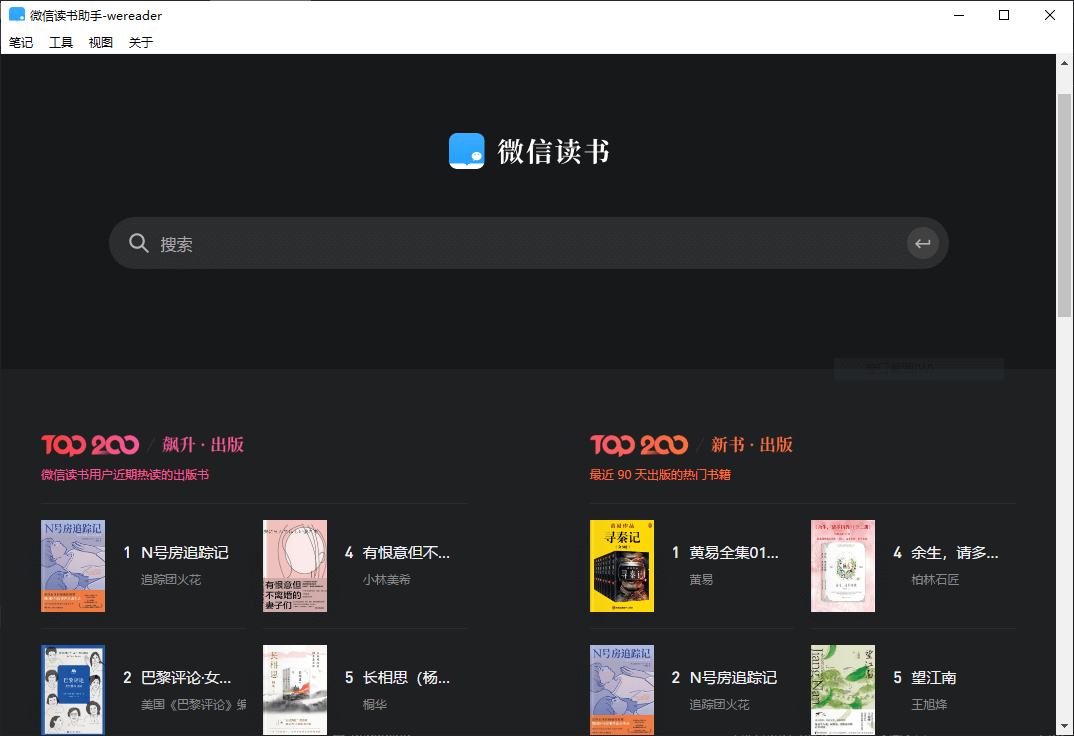1074x736 pixels.
Task: Click the 寻秦记 cover under 黄易全集
Action: pos(621,566)
